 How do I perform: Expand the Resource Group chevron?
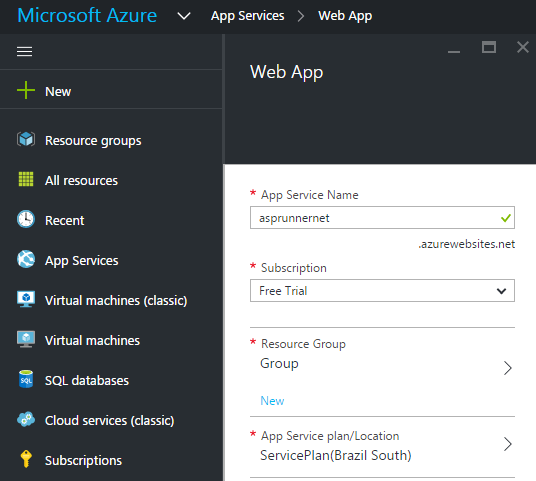[x=508, y=368]
